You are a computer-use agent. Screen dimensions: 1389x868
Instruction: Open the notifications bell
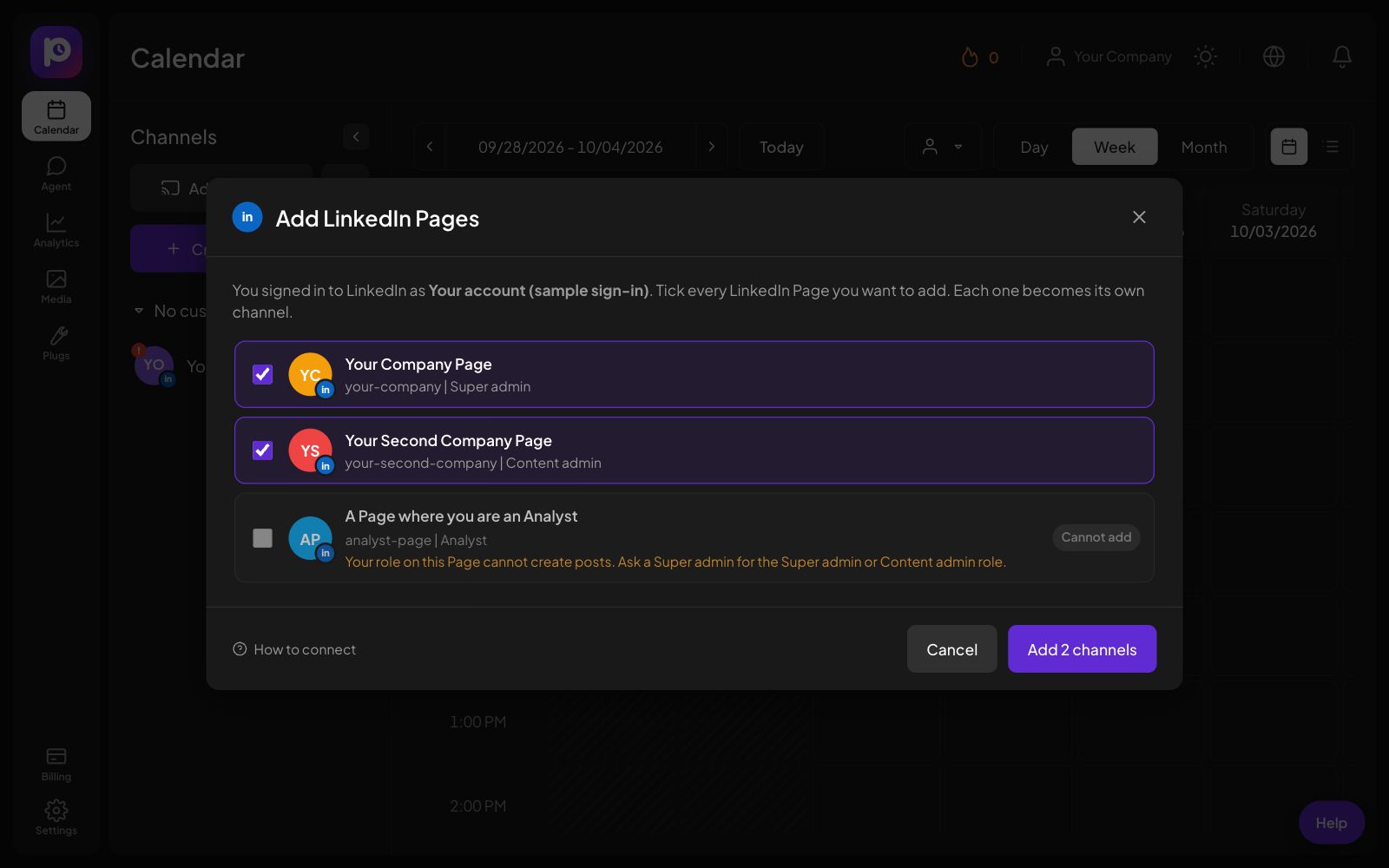[1342, 56]
